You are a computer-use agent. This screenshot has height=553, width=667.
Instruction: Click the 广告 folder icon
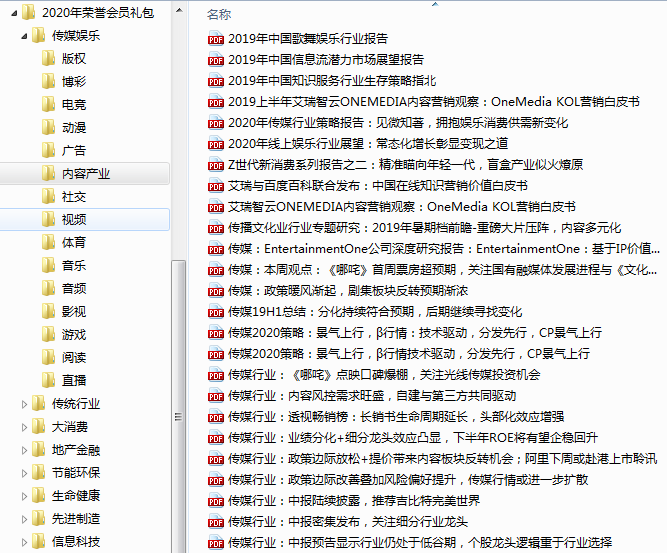pos(48,150)
